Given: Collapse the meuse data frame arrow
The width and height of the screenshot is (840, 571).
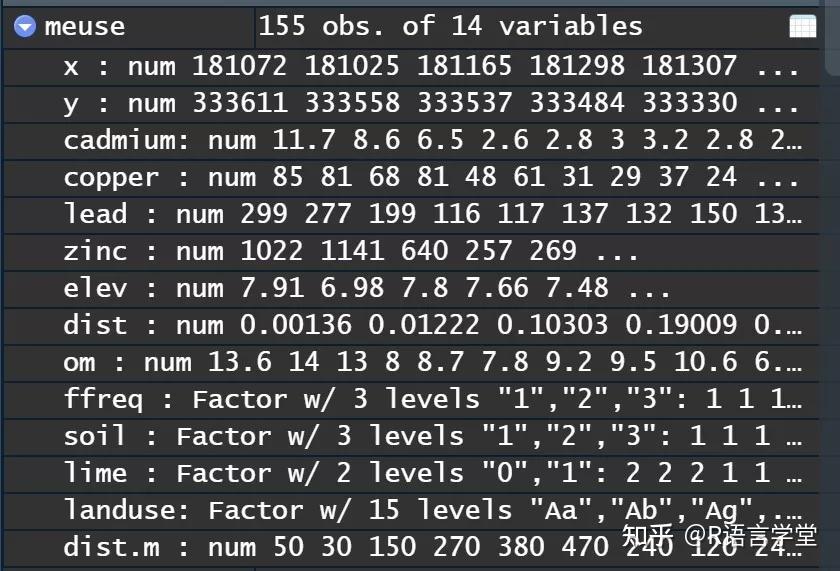Looking at the screenshot, I should pyautogui.click(x=25, y=27).
